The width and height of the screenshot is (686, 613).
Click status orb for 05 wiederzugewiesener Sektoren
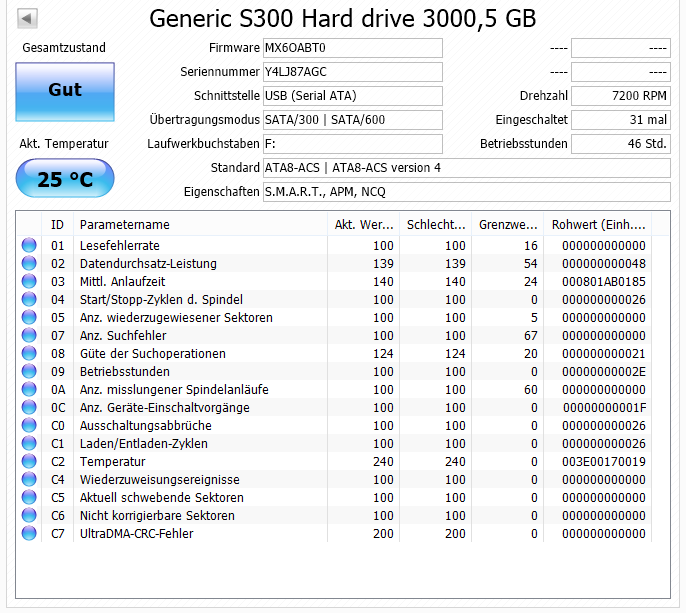point(29,317)
